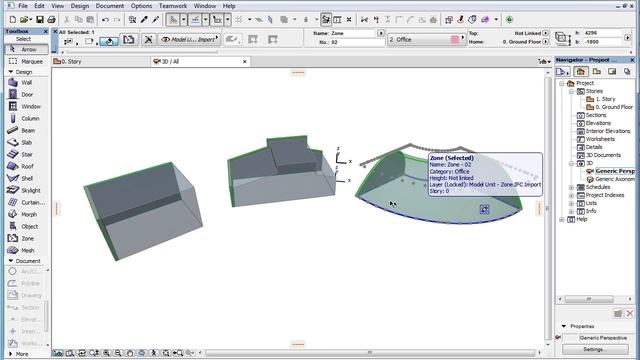Select the Window tool
The width and height of the screenshot is (640, 360).
(26, 107)
